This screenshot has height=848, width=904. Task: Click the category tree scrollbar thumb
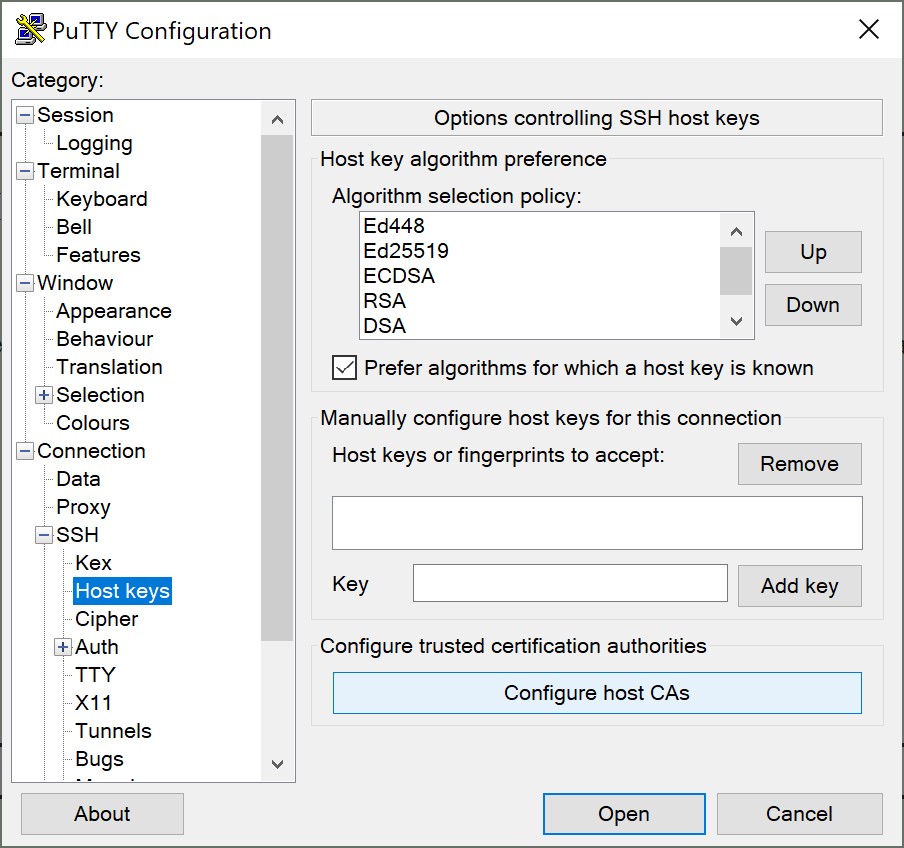click(x=277, y=388)
